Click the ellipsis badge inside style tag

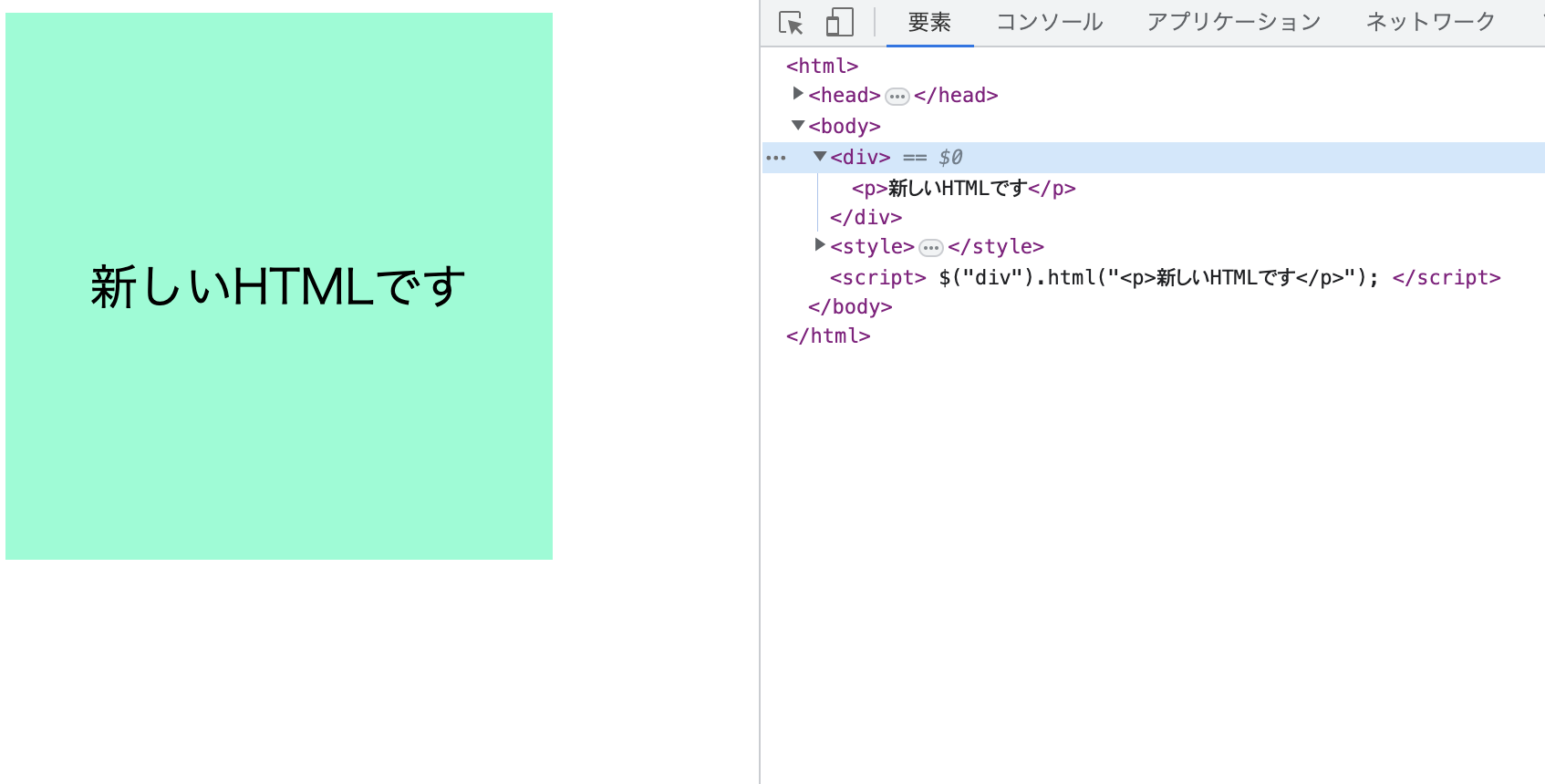coord(931,248)
